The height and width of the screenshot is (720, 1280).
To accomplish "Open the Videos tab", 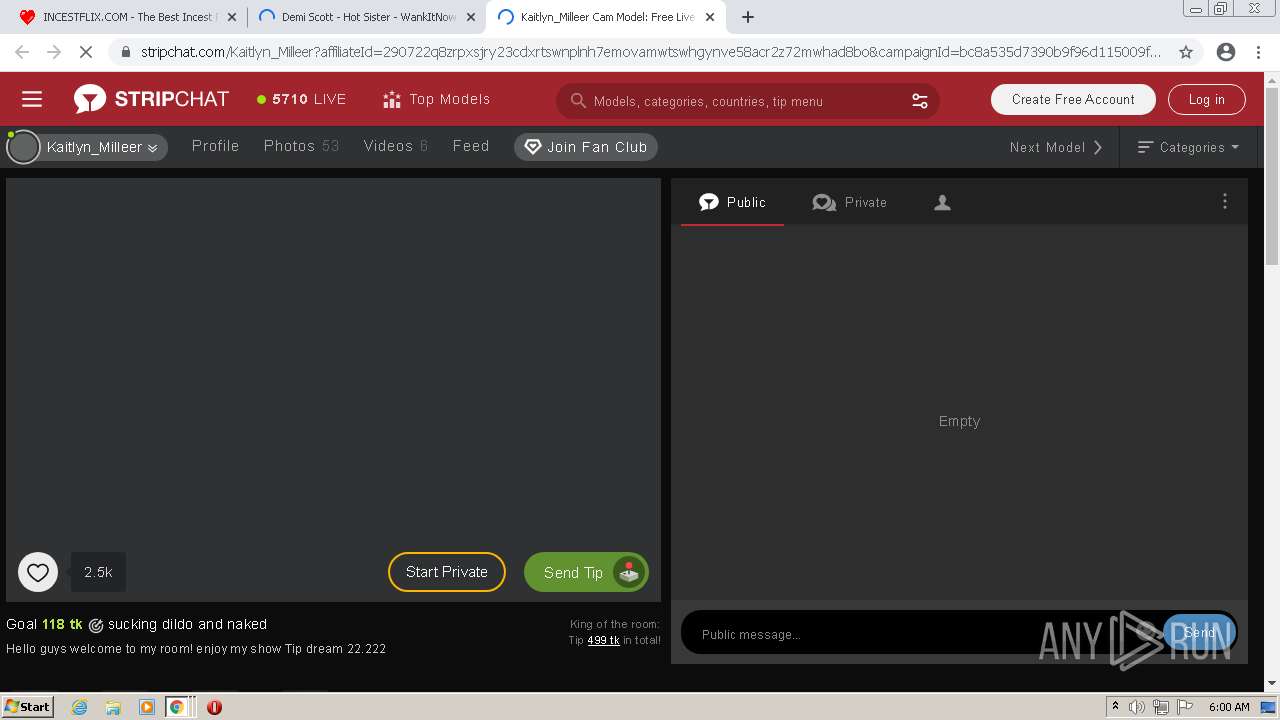I will (x=395, y=146).
